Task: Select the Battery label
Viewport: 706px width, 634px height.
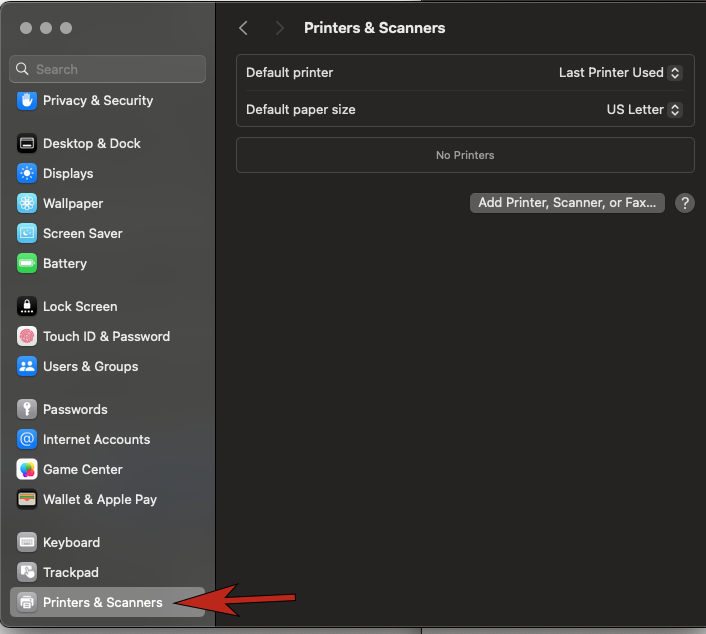Action: (65, 263)
